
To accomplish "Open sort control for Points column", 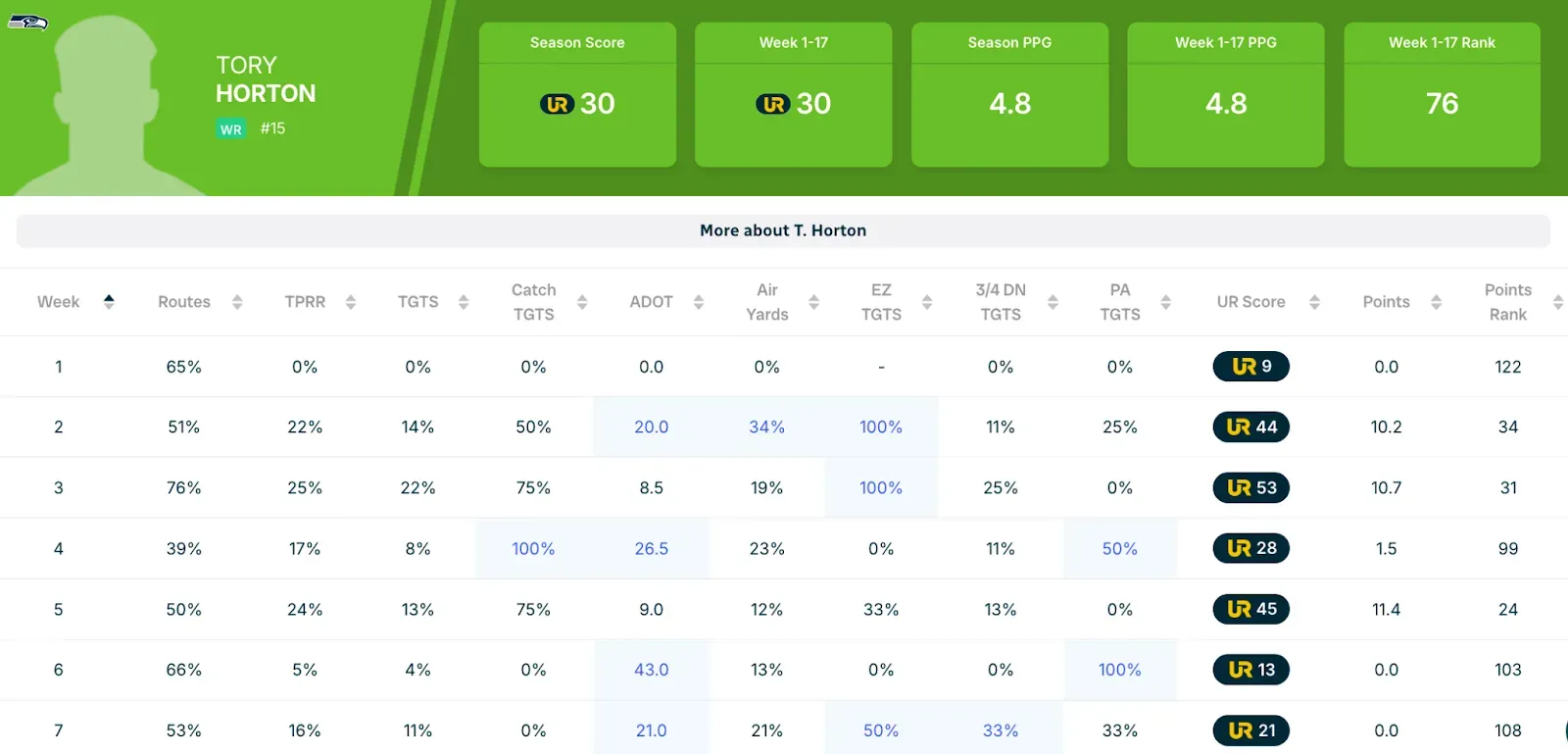I will tap(1437, 302).
